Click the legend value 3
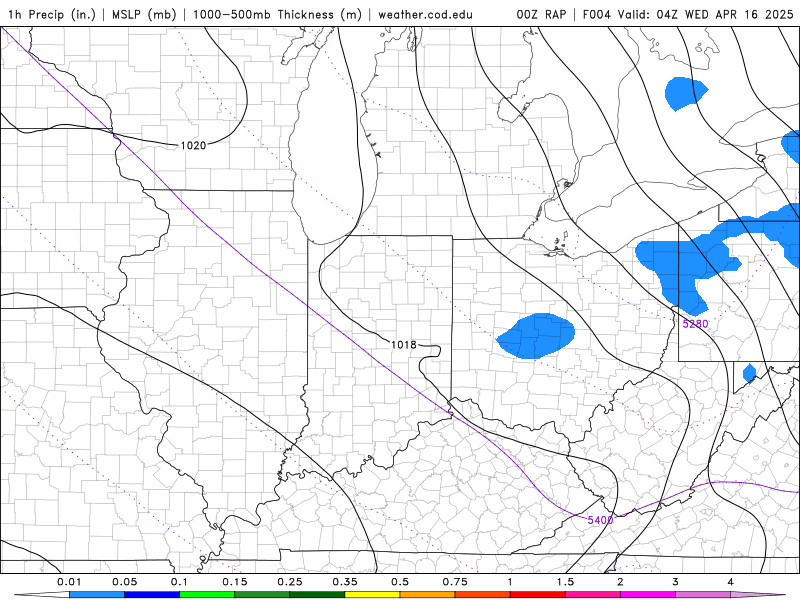Viewport: 800px width, 600px height. 676,582
